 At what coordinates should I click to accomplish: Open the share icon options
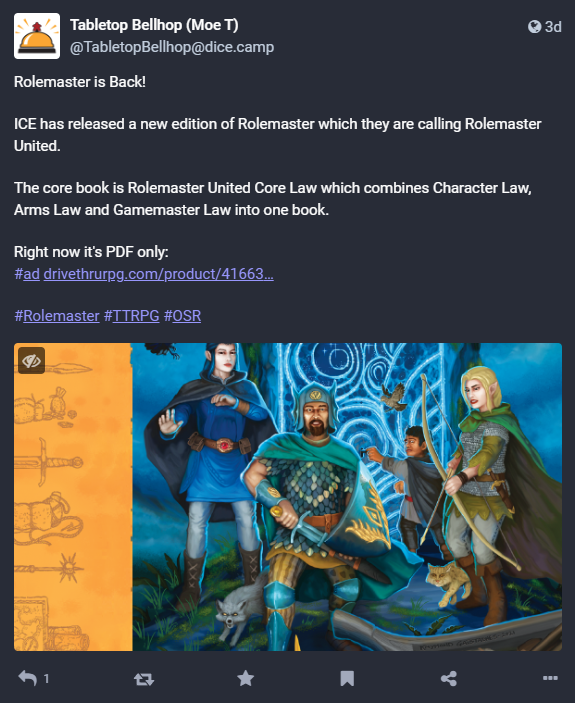[x=449, y=678]
